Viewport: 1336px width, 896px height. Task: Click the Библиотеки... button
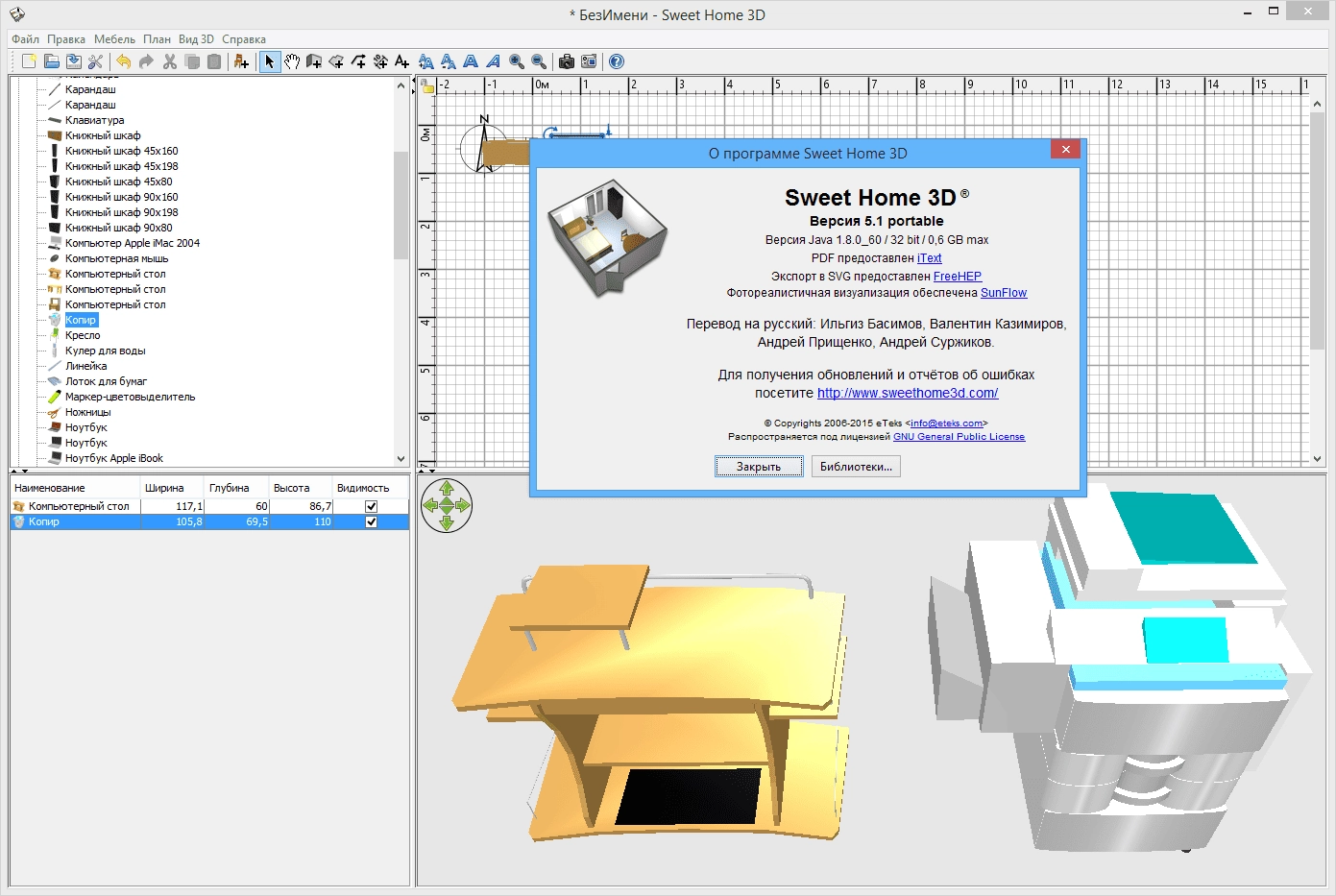tap(857, 467)
